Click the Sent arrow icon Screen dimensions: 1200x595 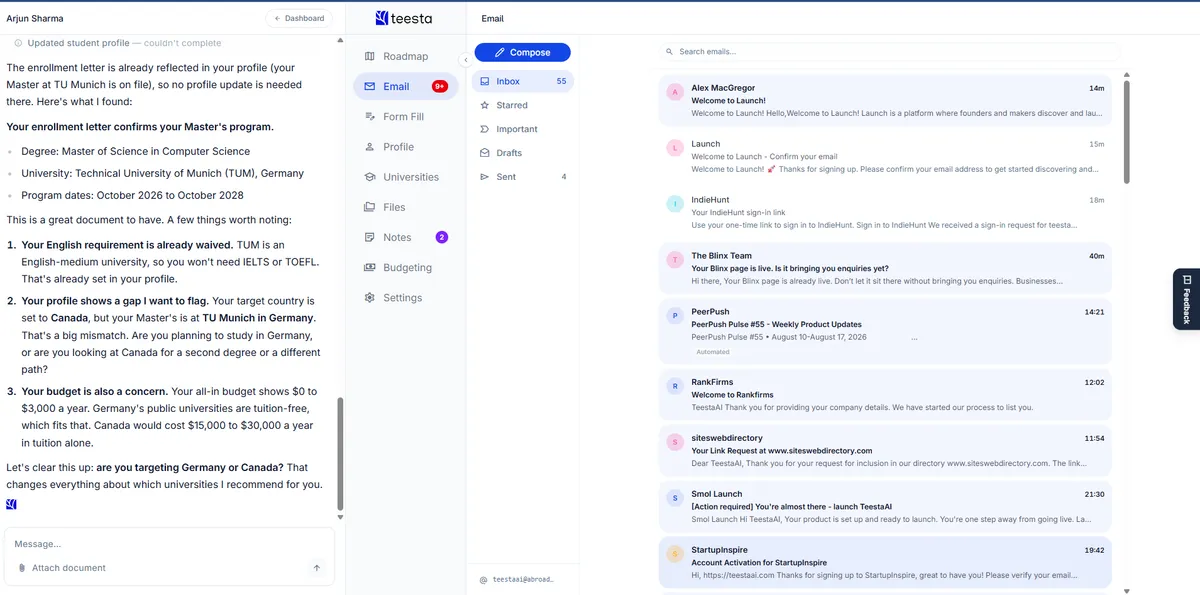(484, 177)
